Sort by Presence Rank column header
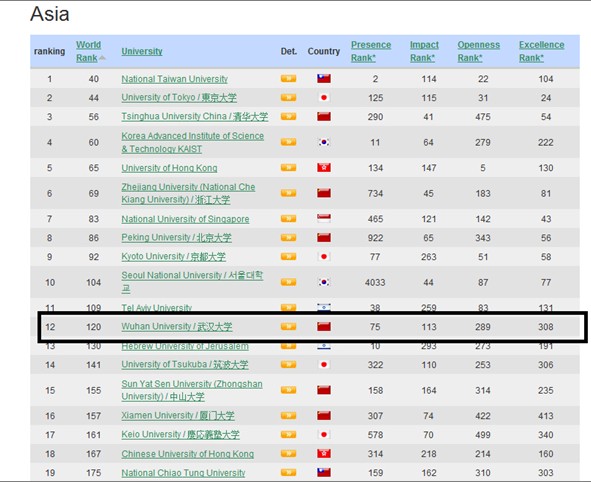 click(x=371, y=51)
